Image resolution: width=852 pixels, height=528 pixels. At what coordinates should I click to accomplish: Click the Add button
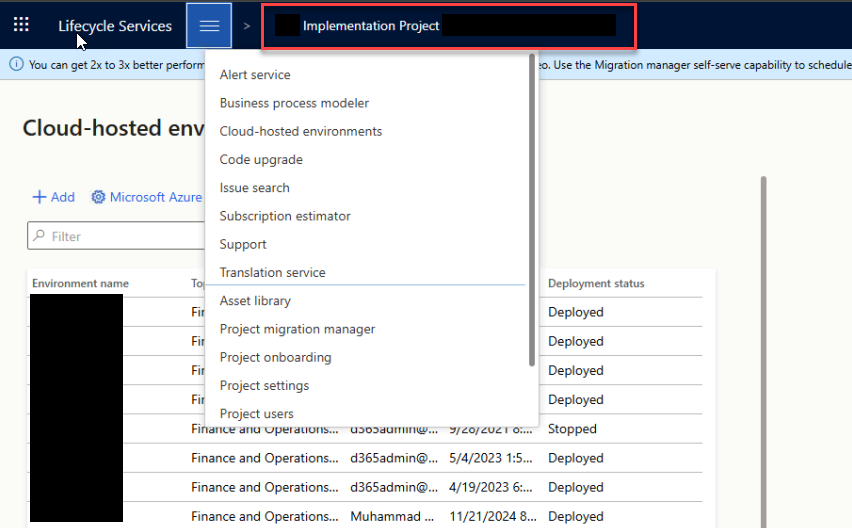[x=53, y=197]
